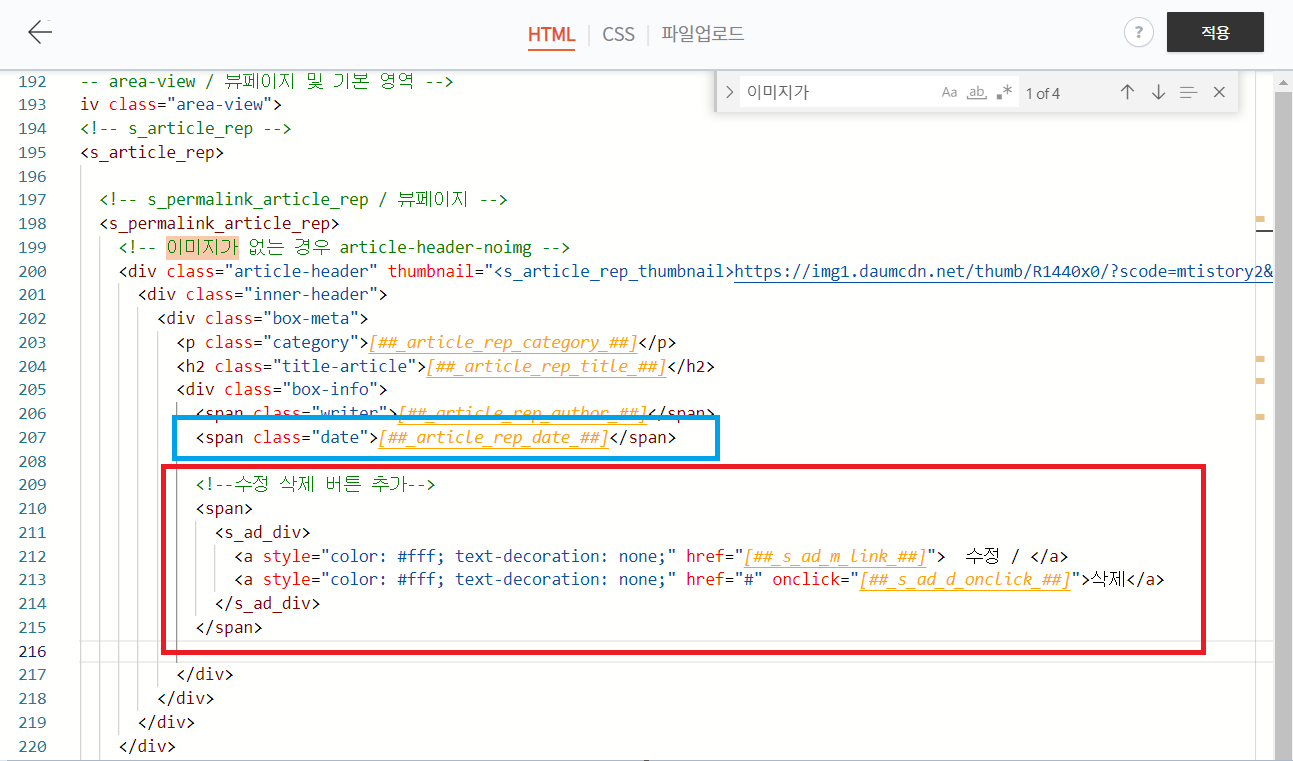Switch to the CSS tab

[x=618, y=34]
